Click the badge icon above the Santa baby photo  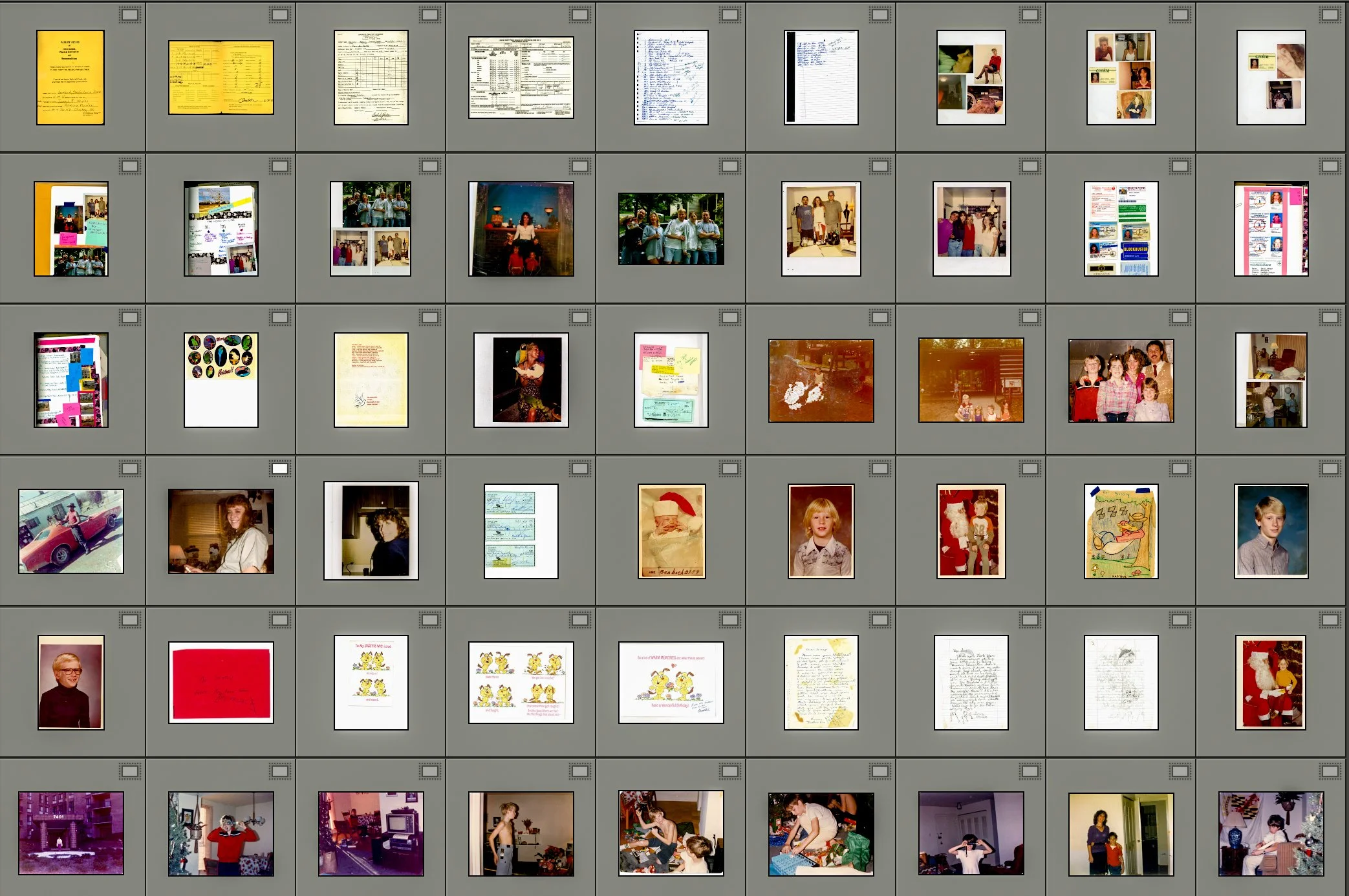[x=730, y=469]
